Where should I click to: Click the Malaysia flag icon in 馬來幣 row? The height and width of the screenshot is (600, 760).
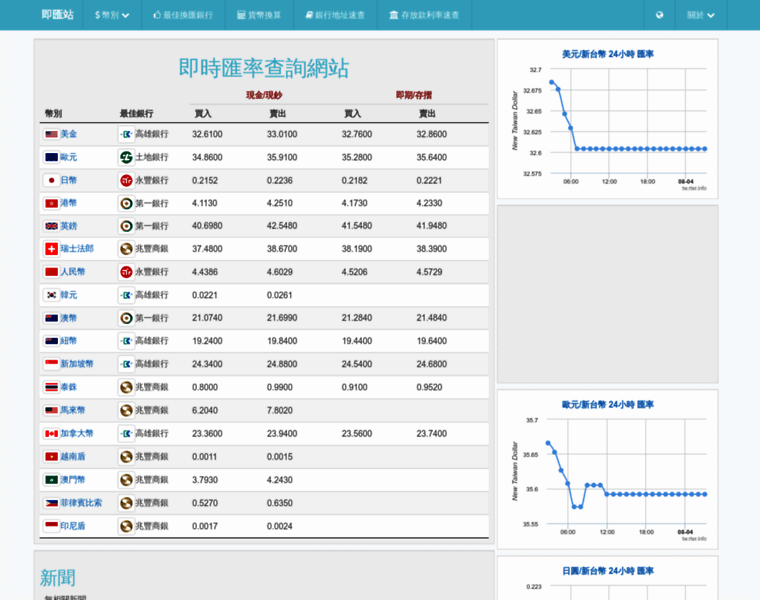[x=51, y=410]
